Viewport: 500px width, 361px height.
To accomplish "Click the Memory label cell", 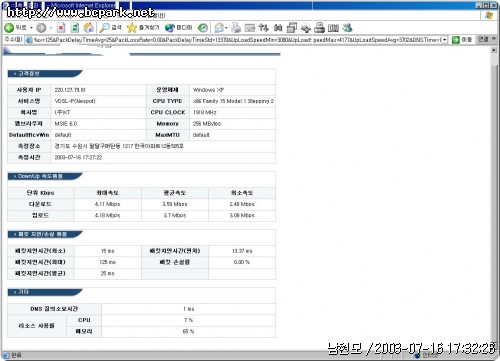I will point(167,124).
